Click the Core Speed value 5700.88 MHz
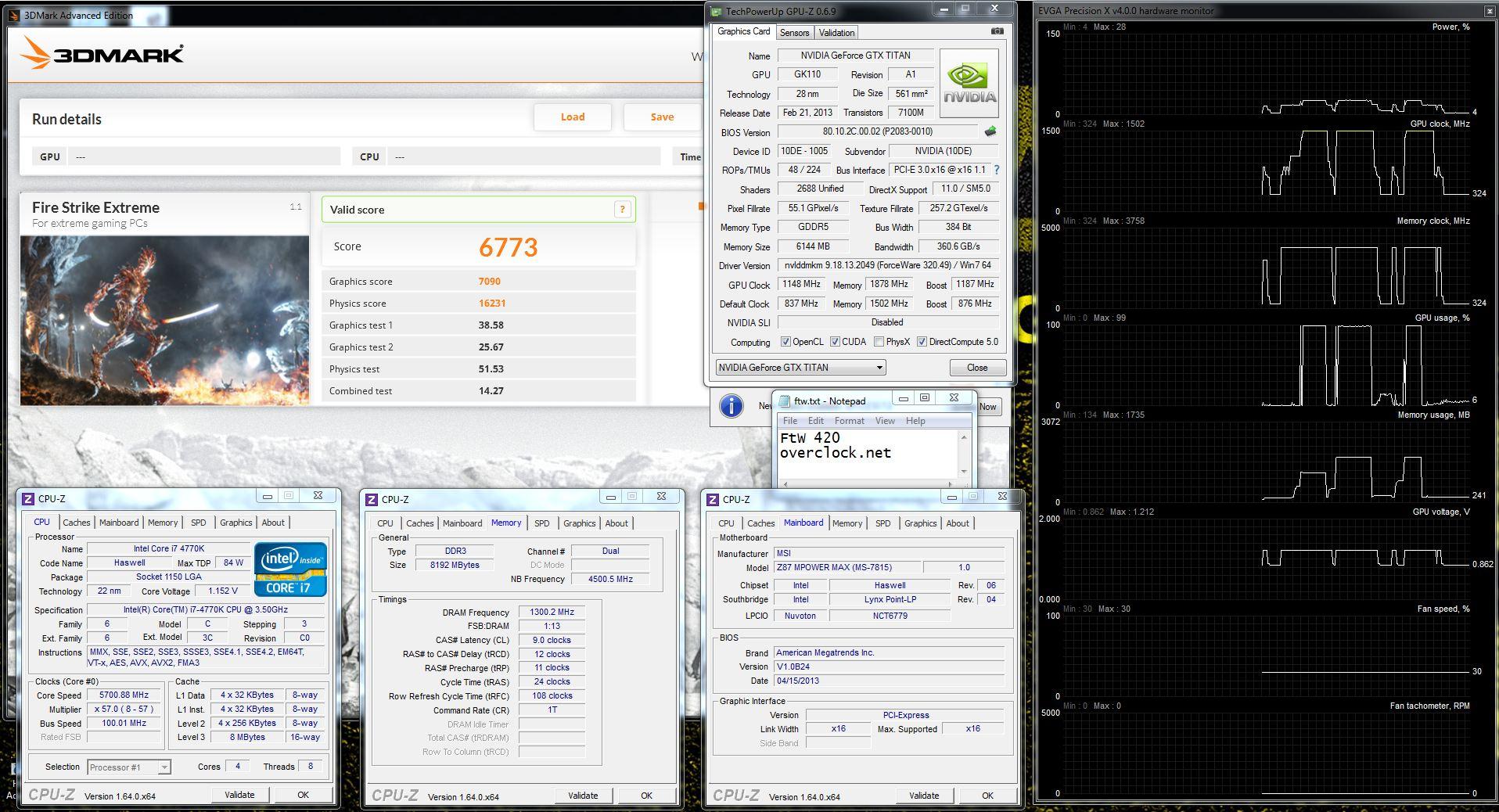Screen dimensions: 1499x812 (x=124, y=695)
